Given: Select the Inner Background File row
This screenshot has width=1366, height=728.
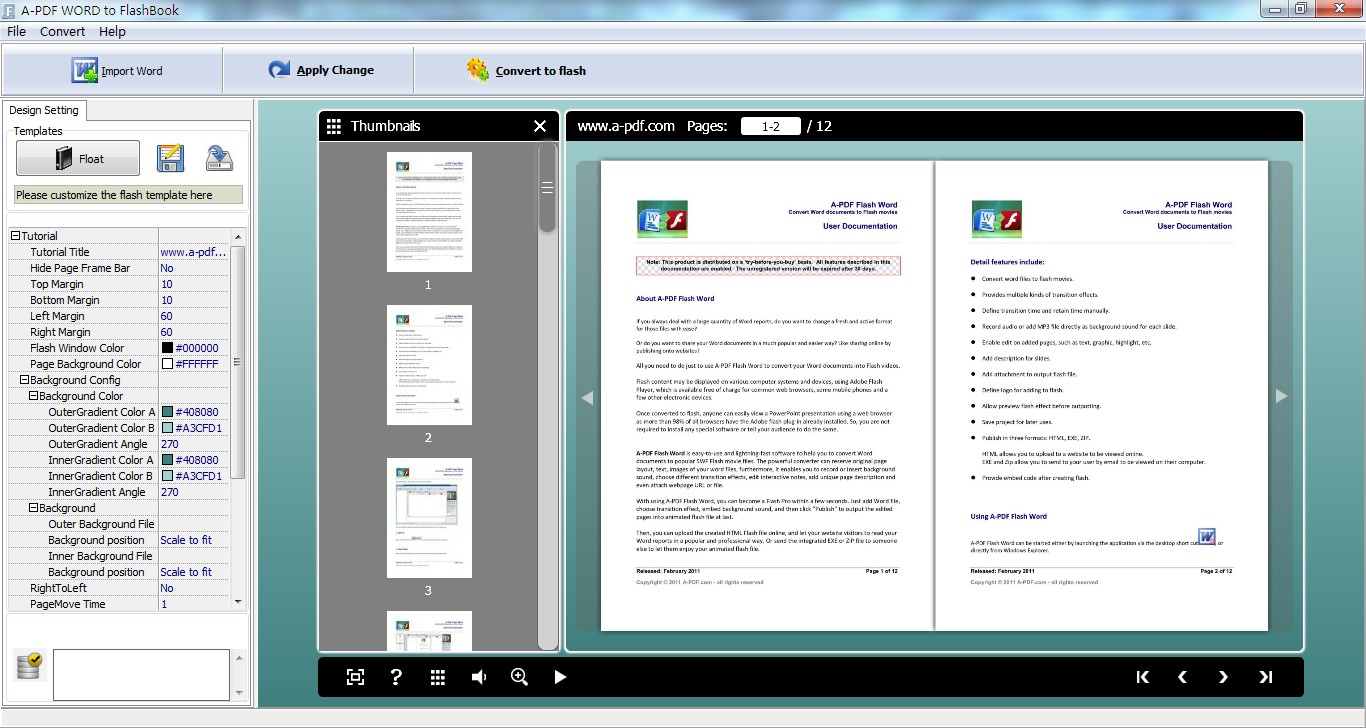Looking at the screenshot, I should [120, 556].
